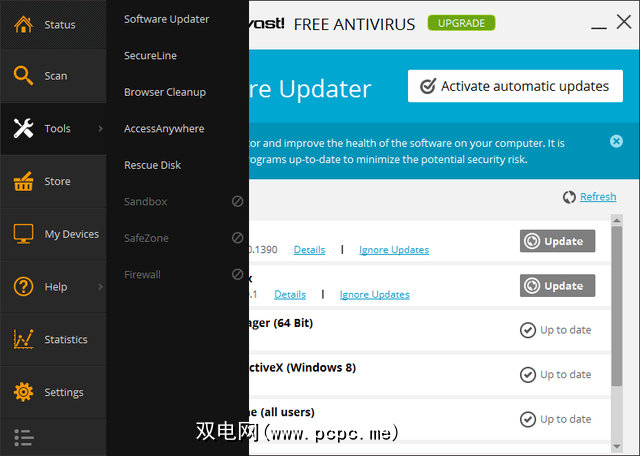Image resolution: width=640 pixels, height=456 pixels.
Task: Select SecureLine in Tools menu
Action: pyautogui.click(x=150, y=56)
